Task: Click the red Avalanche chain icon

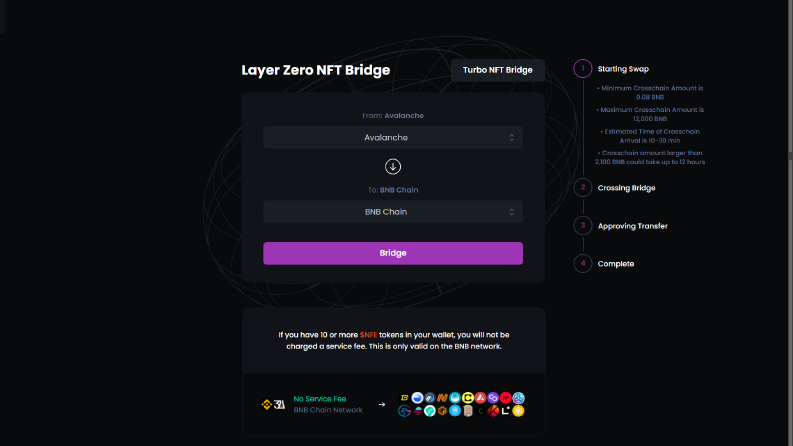Action: tap(480, 398)
